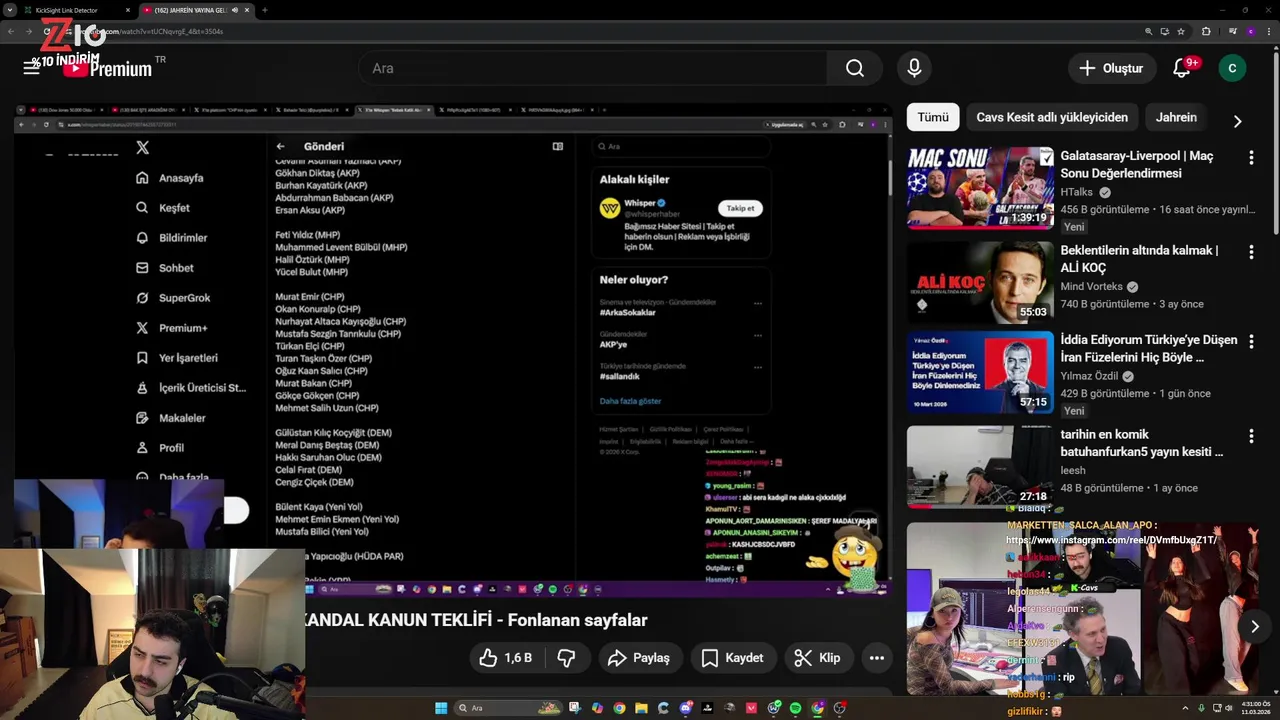Like the video showing 1,6 B
This screenshot has height=720, width=1280.
click(x=505, y=658)
